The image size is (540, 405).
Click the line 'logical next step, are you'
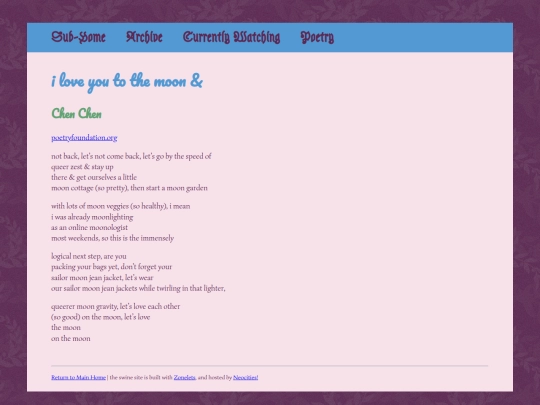(89, 257)
